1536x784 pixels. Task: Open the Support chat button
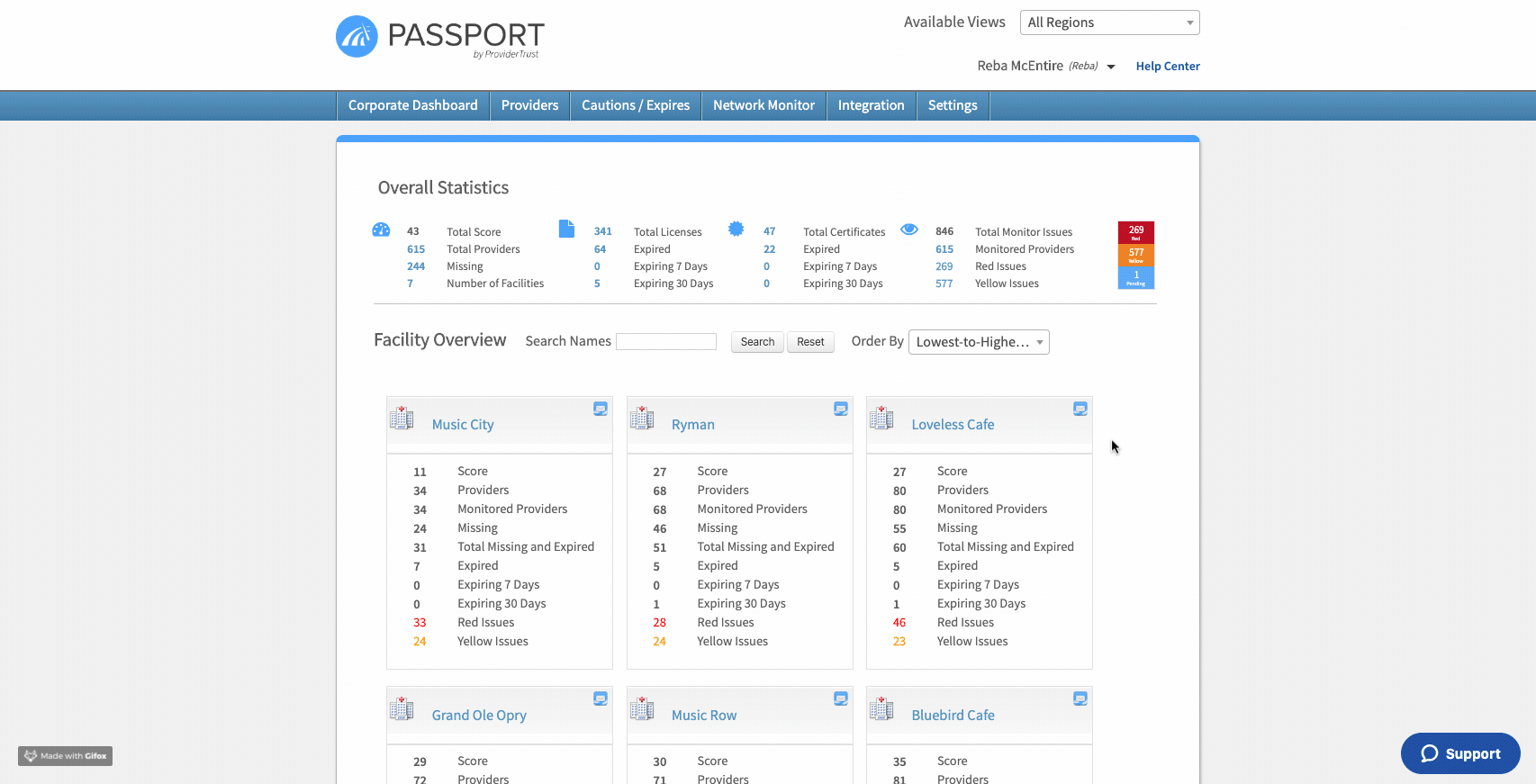click(1460, 753)
